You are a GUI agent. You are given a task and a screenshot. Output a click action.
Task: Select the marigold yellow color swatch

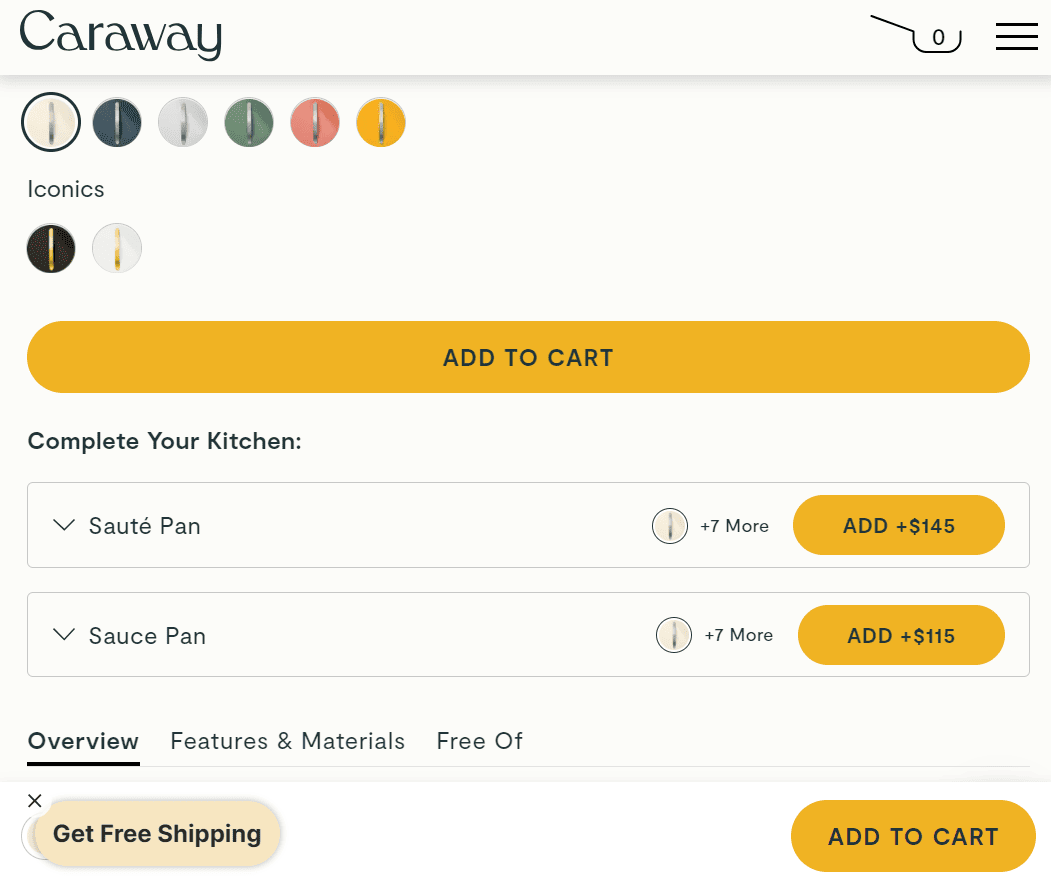(381, 122)
